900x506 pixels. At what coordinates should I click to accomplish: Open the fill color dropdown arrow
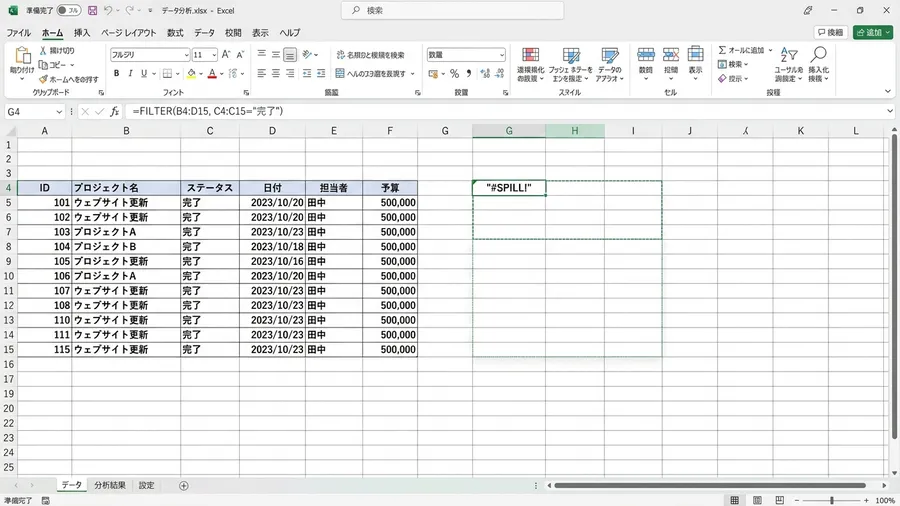point(201,74)
